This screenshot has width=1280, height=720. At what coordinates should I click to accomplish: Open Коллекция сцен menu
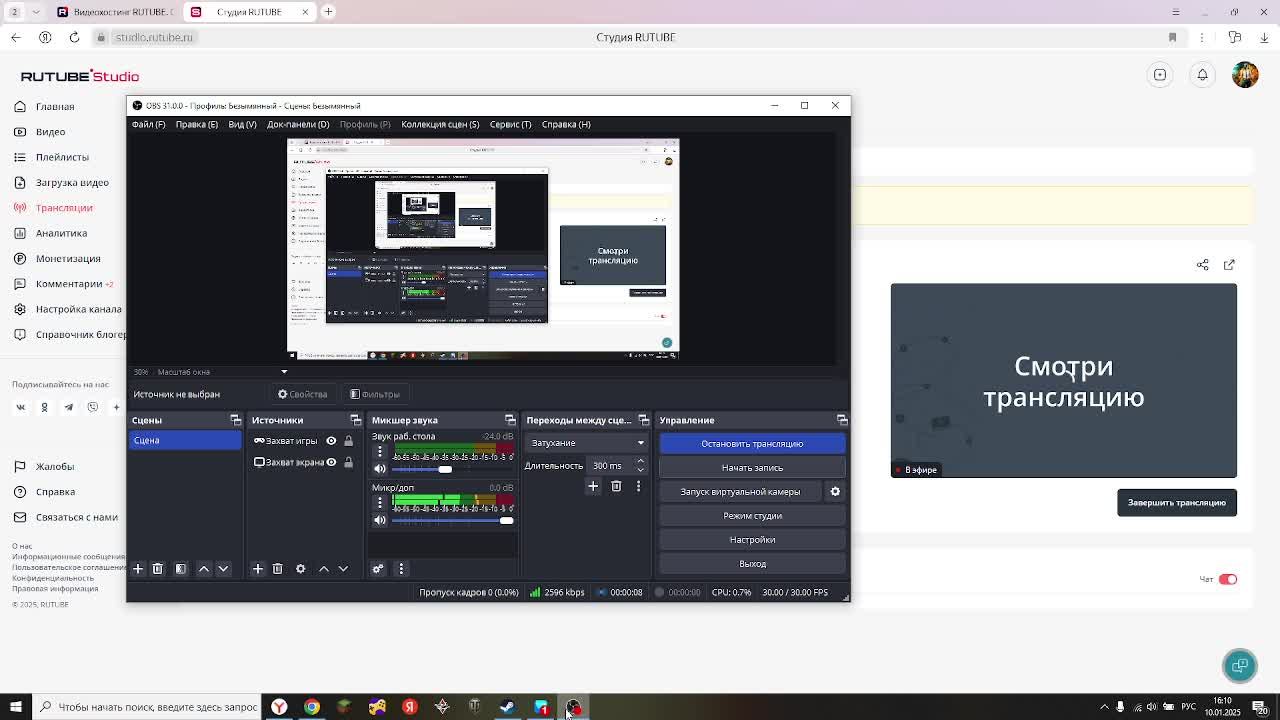pyautogui.click(x=440, y=124)
